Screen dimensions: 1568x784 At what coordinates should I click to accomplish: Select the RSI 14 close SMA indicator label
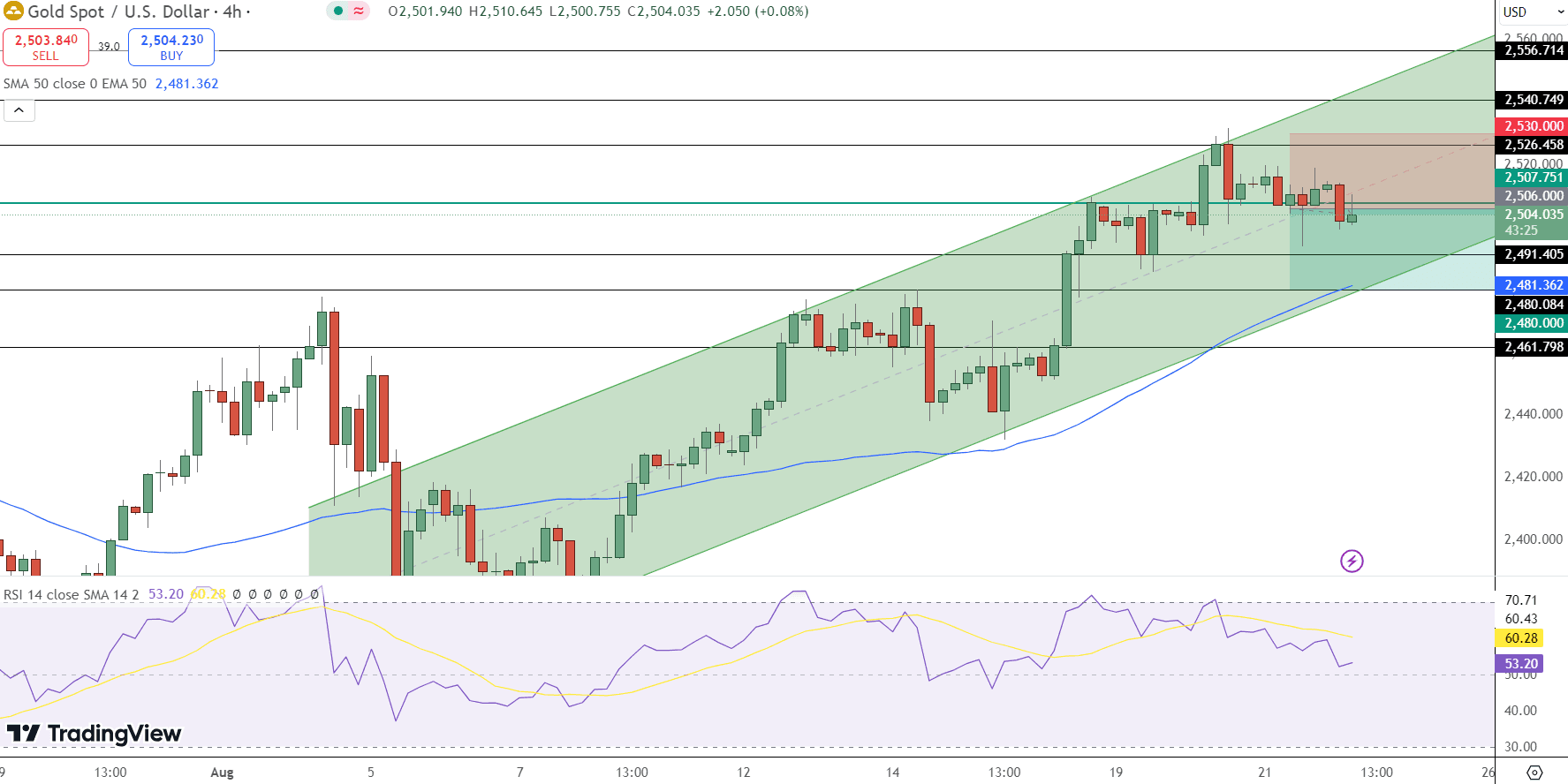pos(71,594)
